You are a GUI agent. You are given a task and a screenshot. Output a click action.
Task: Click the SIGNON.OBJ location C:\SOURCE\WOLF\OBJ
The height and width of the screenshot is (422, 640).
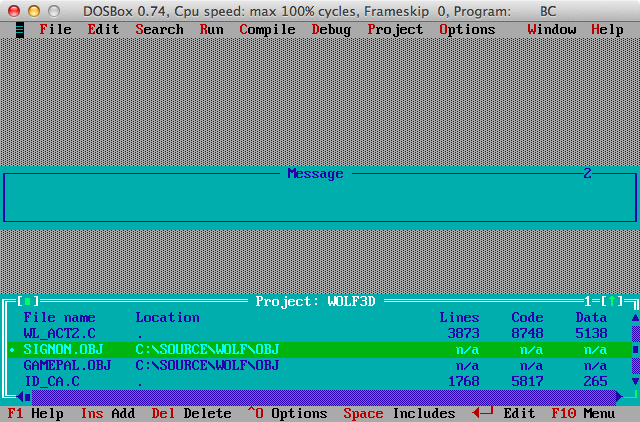click(x=207, y=349)
